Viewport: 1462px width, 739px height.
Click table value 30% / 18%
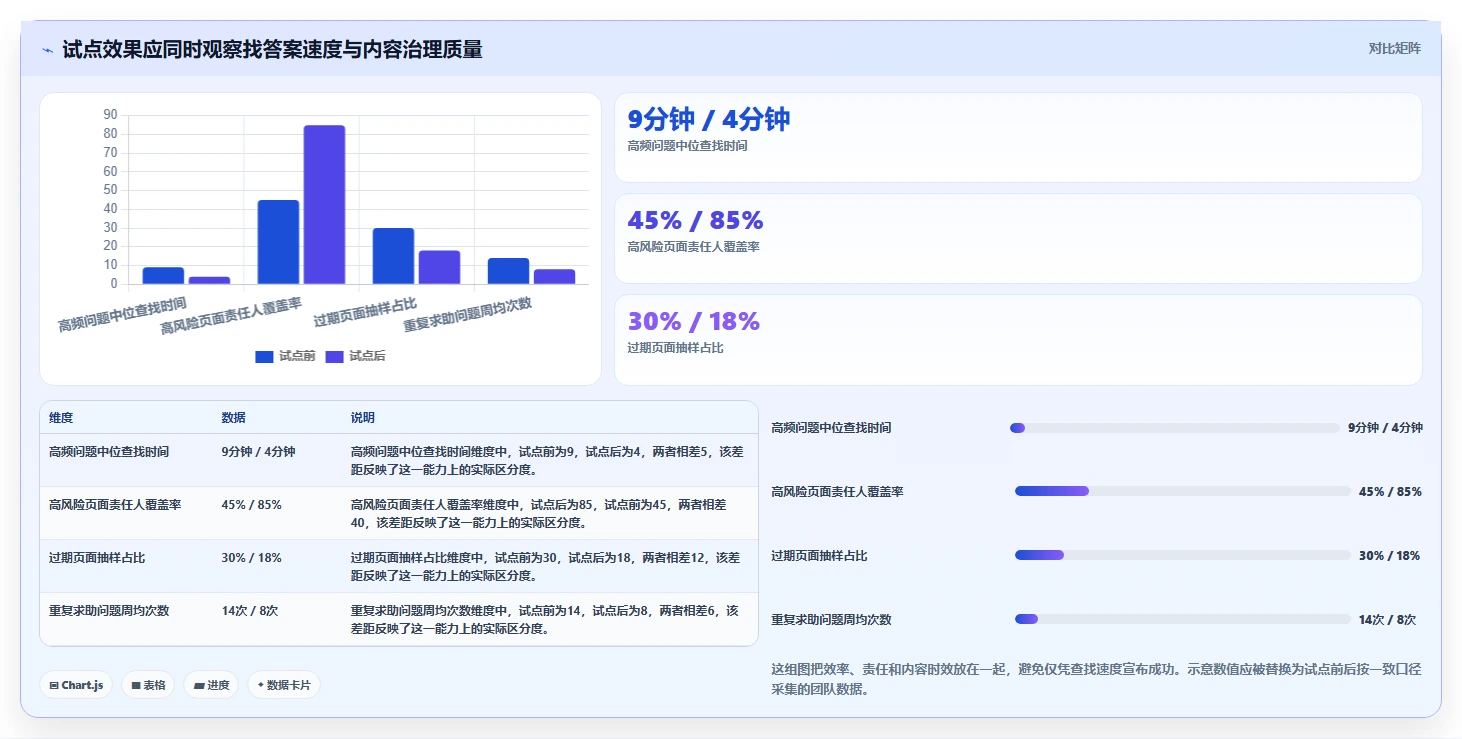[251, 558]
